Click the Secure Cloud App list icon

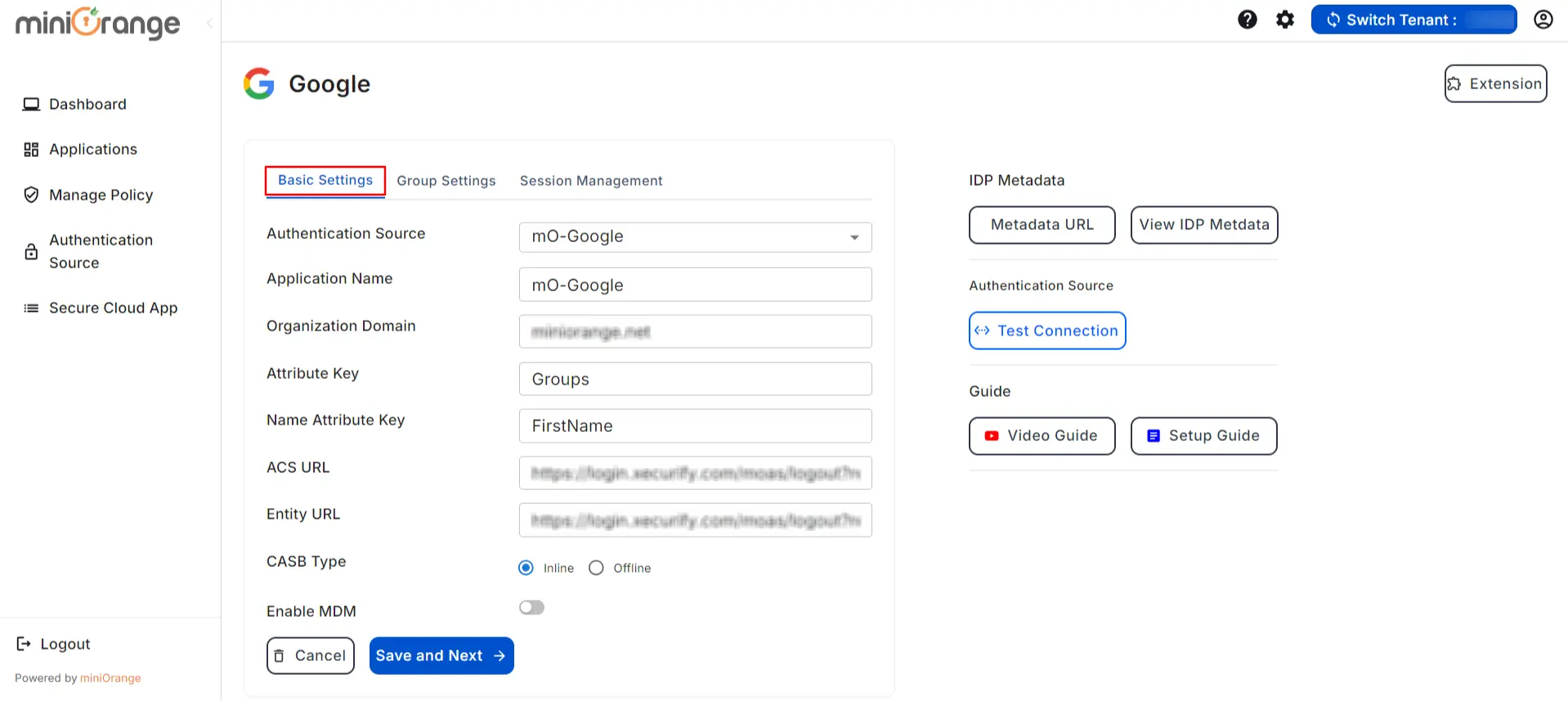31,308
